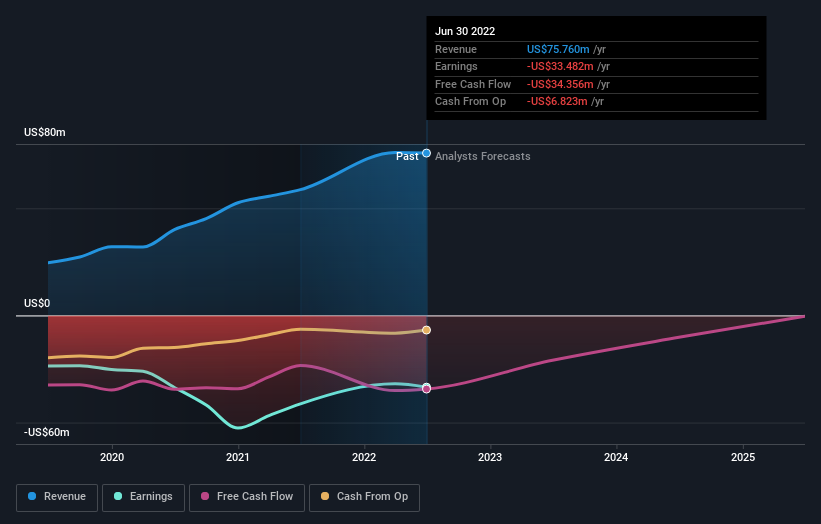Click the 2020 x-axis label
The height and width of the screenshot is (524, 821).
[112, 458]
